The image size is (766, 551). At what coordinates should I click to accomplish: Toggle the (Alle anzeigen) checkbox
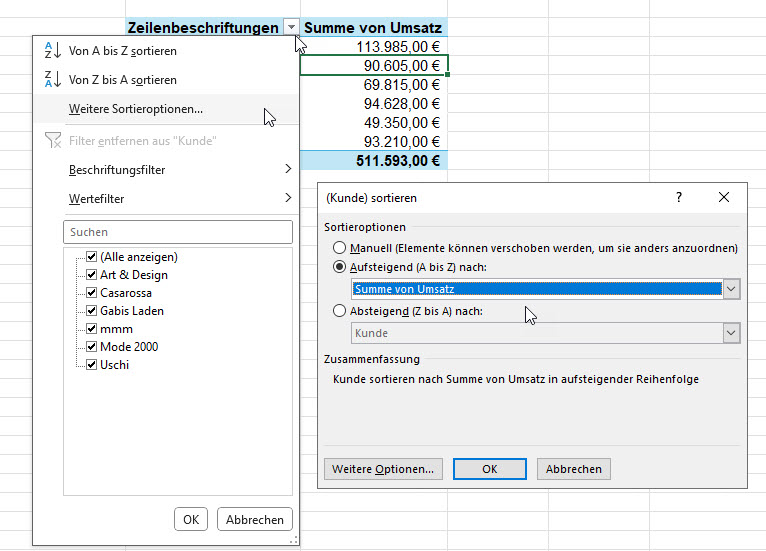(x=92, y=257)
